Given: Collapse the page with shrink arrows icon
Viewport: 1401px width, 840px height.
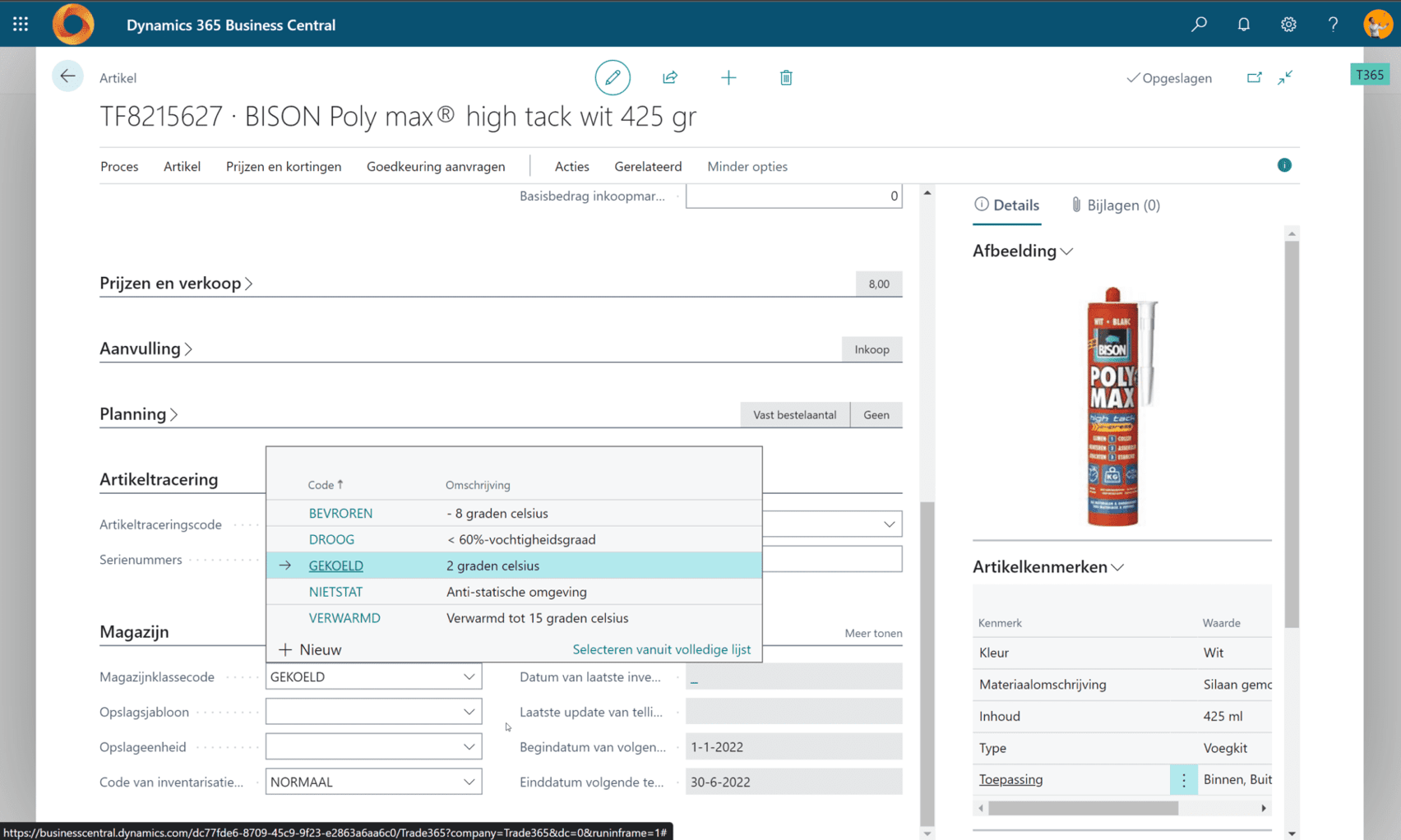Looking at the screenshot, I should click(x=1285, y=77).
